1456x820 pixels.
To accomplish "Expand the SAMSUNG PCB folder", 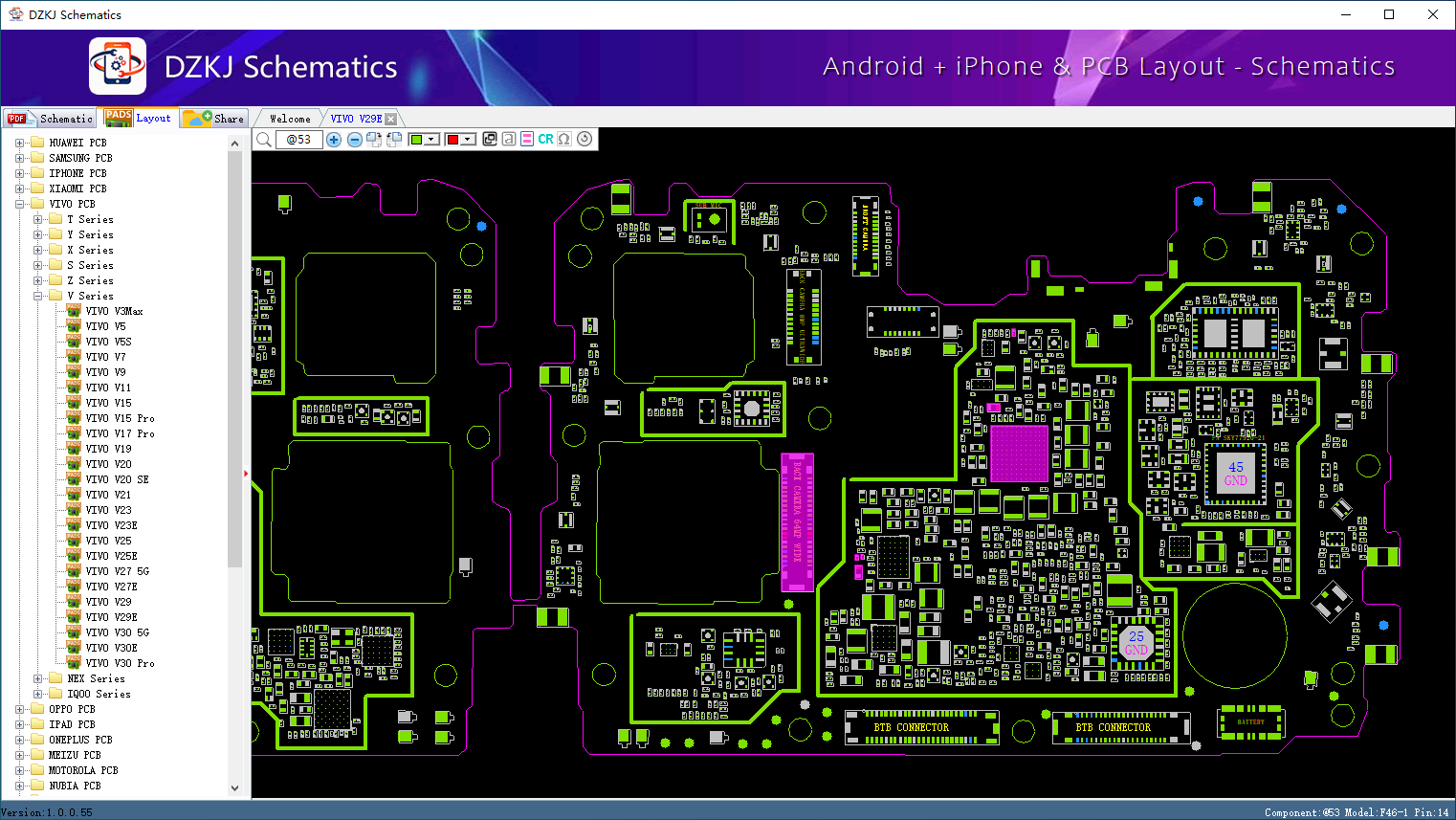I will pyautogui.click(x=19, y=158).
